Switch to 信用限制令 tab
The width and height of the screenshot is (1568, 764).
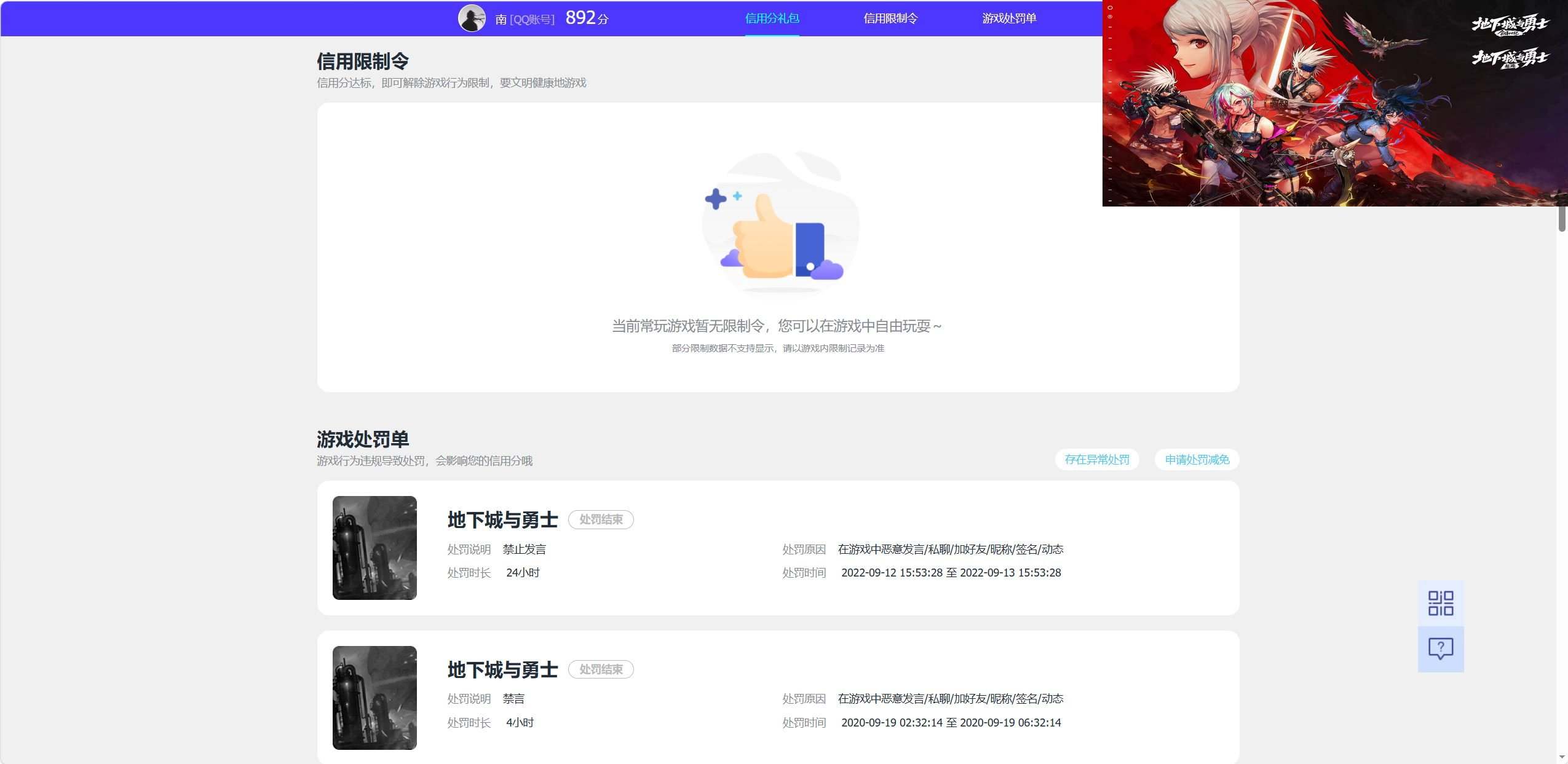coord(890,18)
